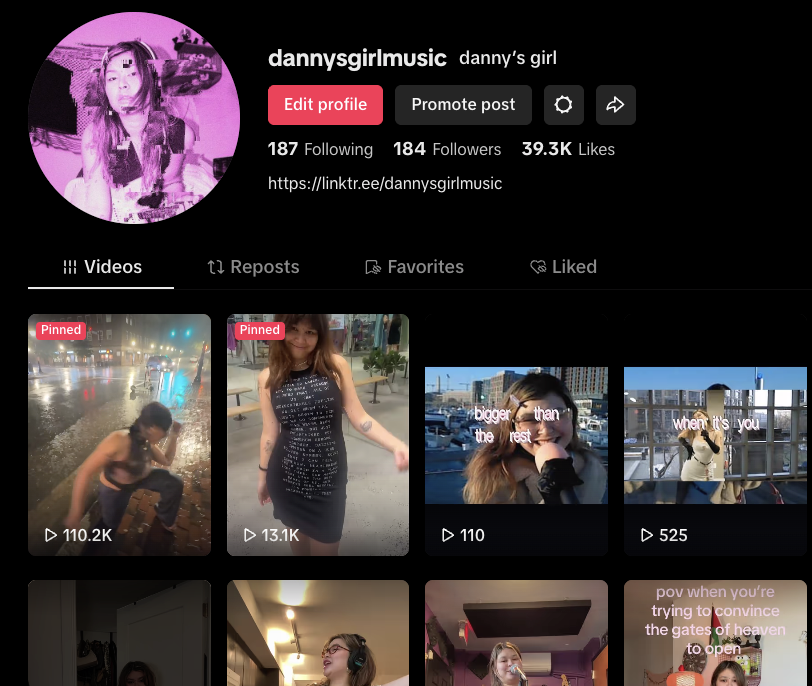Open profile settings via the gear icon
Image resolution: width=812 pixels, height=686 pixels.
[x=563, y=104]
